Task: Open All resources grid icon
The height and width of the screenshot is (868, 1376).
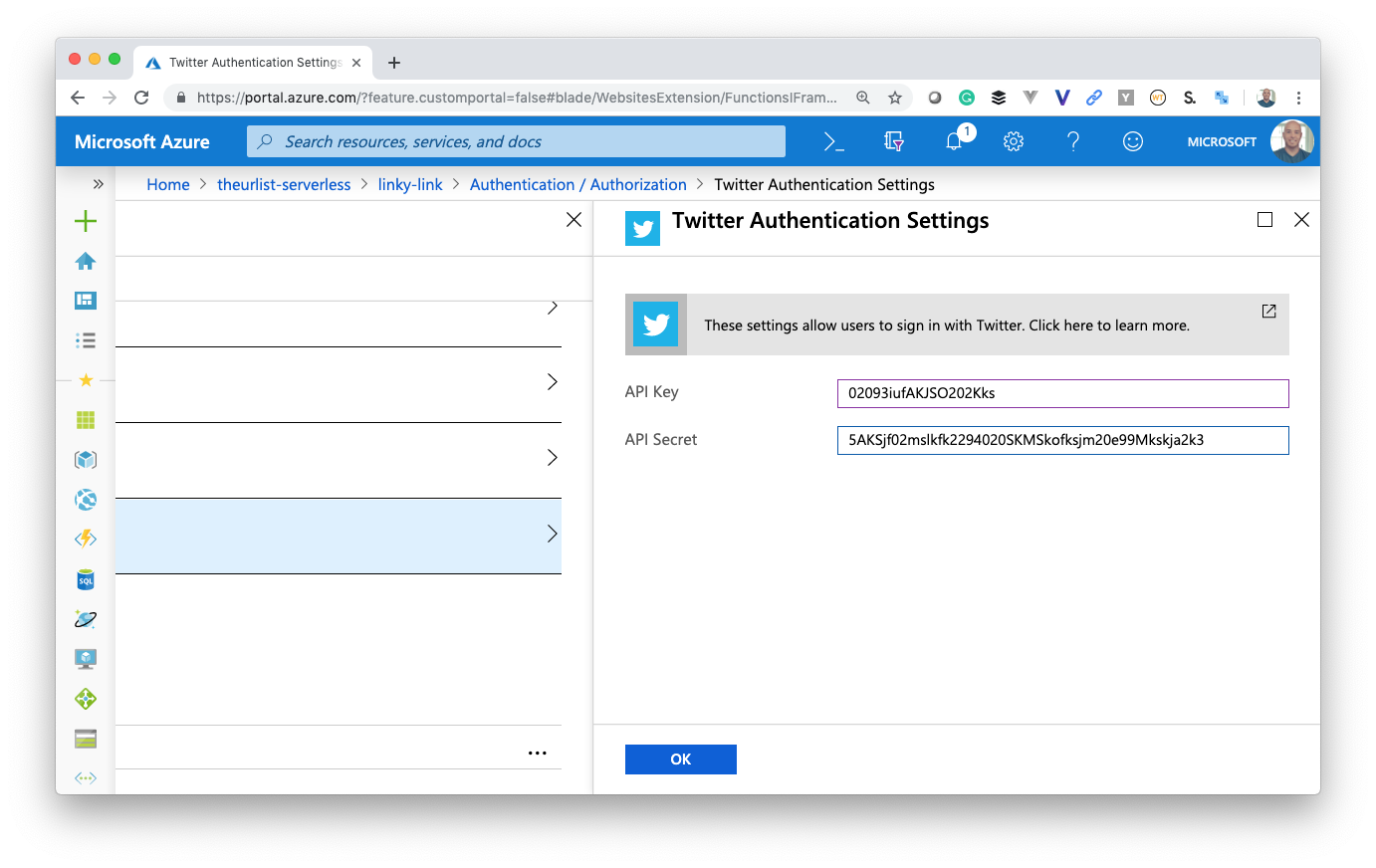Action: (86, 420)
